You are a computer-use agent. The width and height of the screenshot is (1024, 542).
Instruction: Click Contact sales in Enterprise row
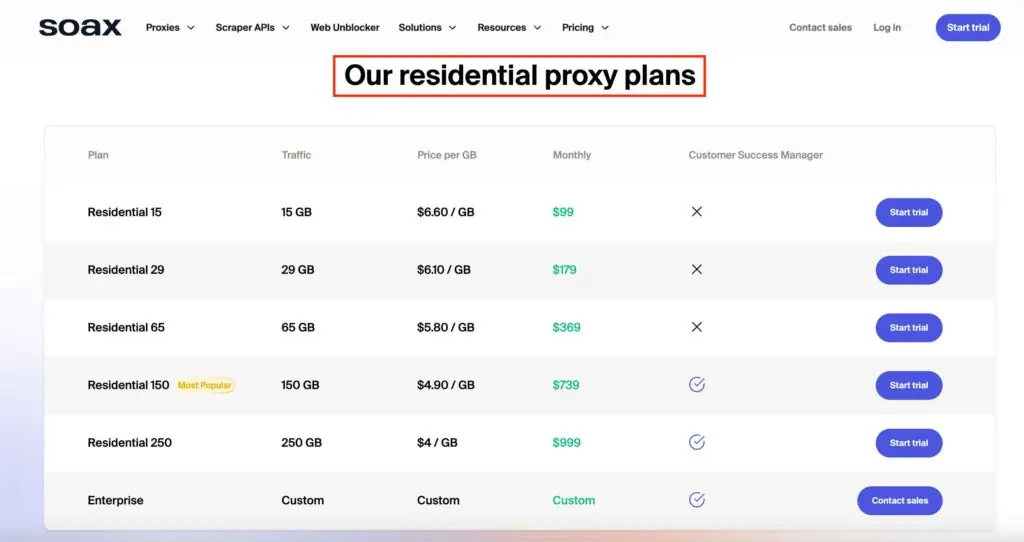point(899,500)
